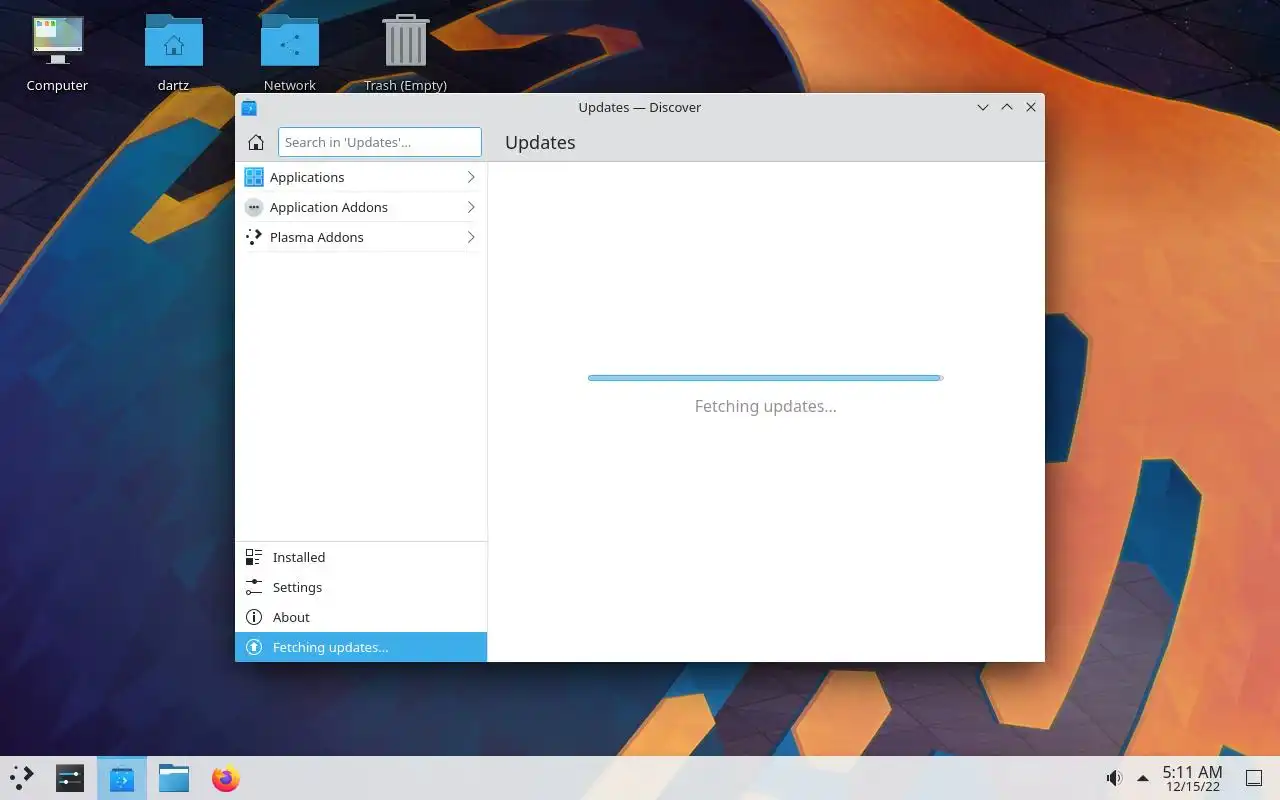1280x800 pixels.
Task: Close the Discover window
Action: [1031, 107]
